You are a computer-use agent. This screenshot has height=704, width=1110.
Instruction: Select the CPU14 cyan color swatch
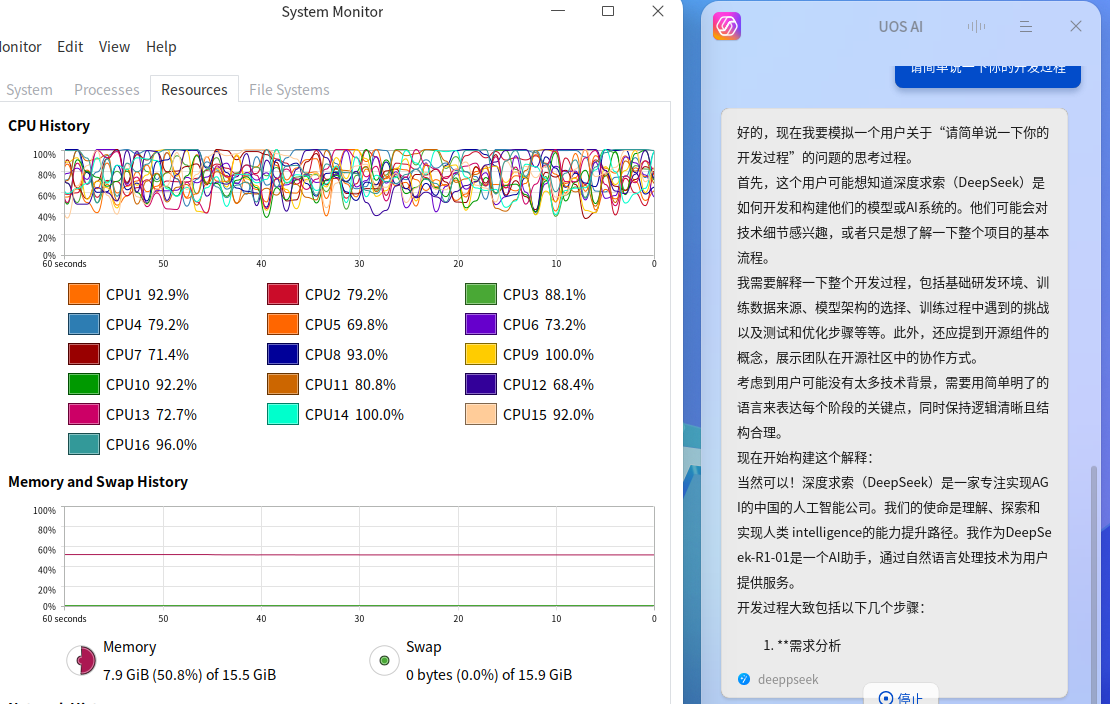pos(282,414)
